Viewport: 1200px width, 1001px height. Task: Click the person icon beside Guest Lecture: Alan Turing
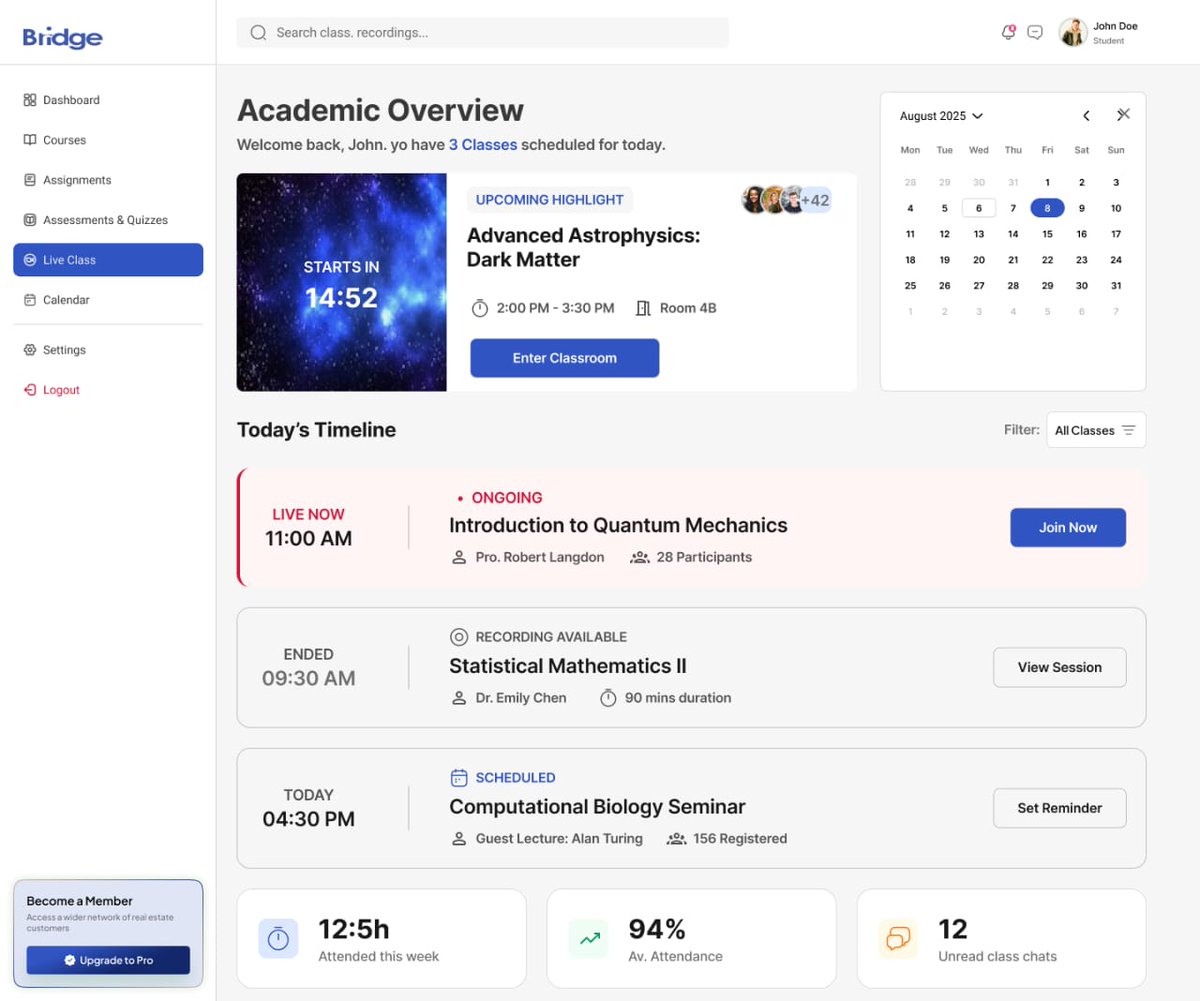(459, 839)
